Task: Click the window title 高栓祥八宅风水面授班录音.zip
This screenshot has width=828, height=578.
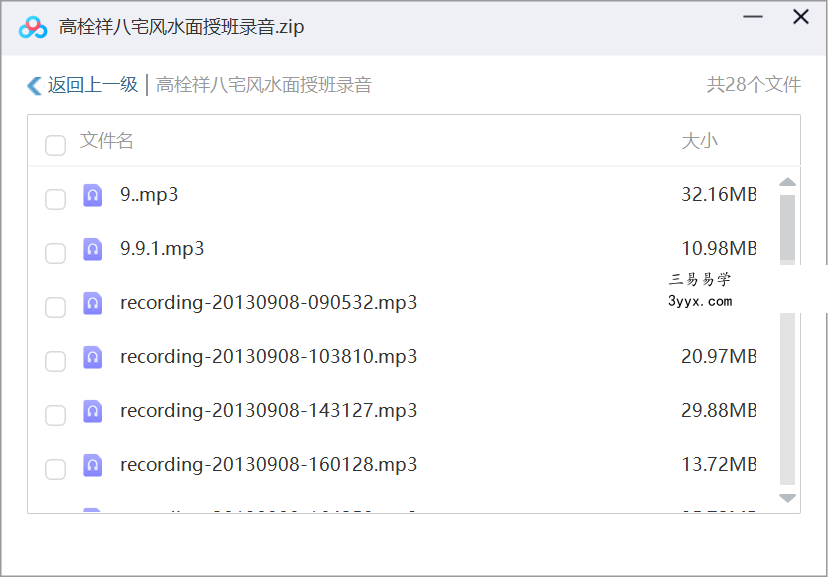Action: (181, 27)
